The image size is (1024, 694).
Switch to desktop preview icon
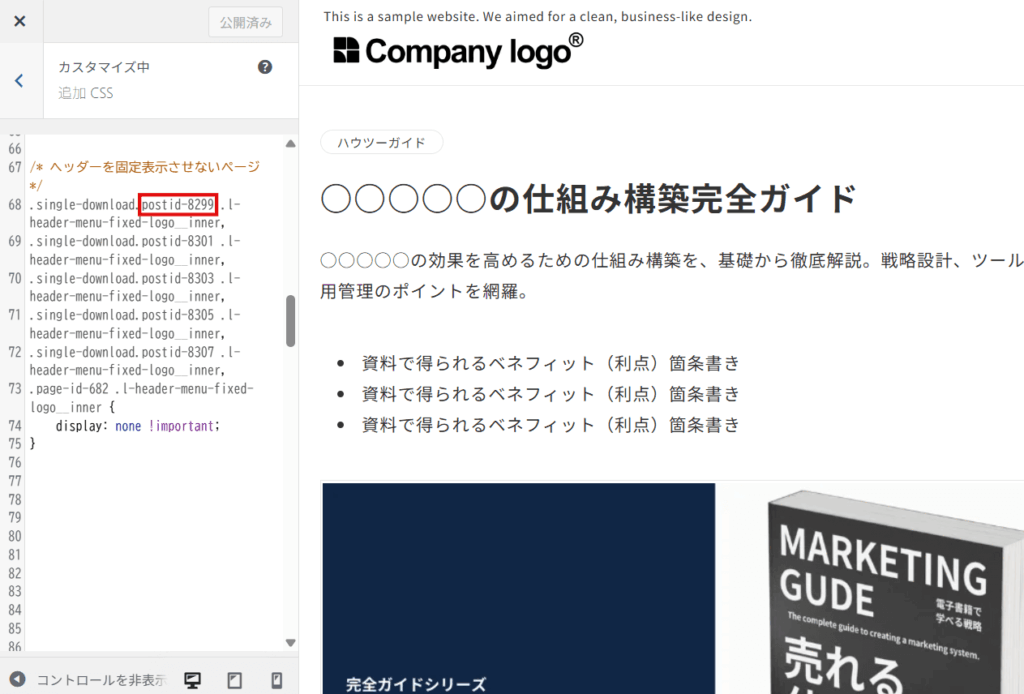point(192,680)
